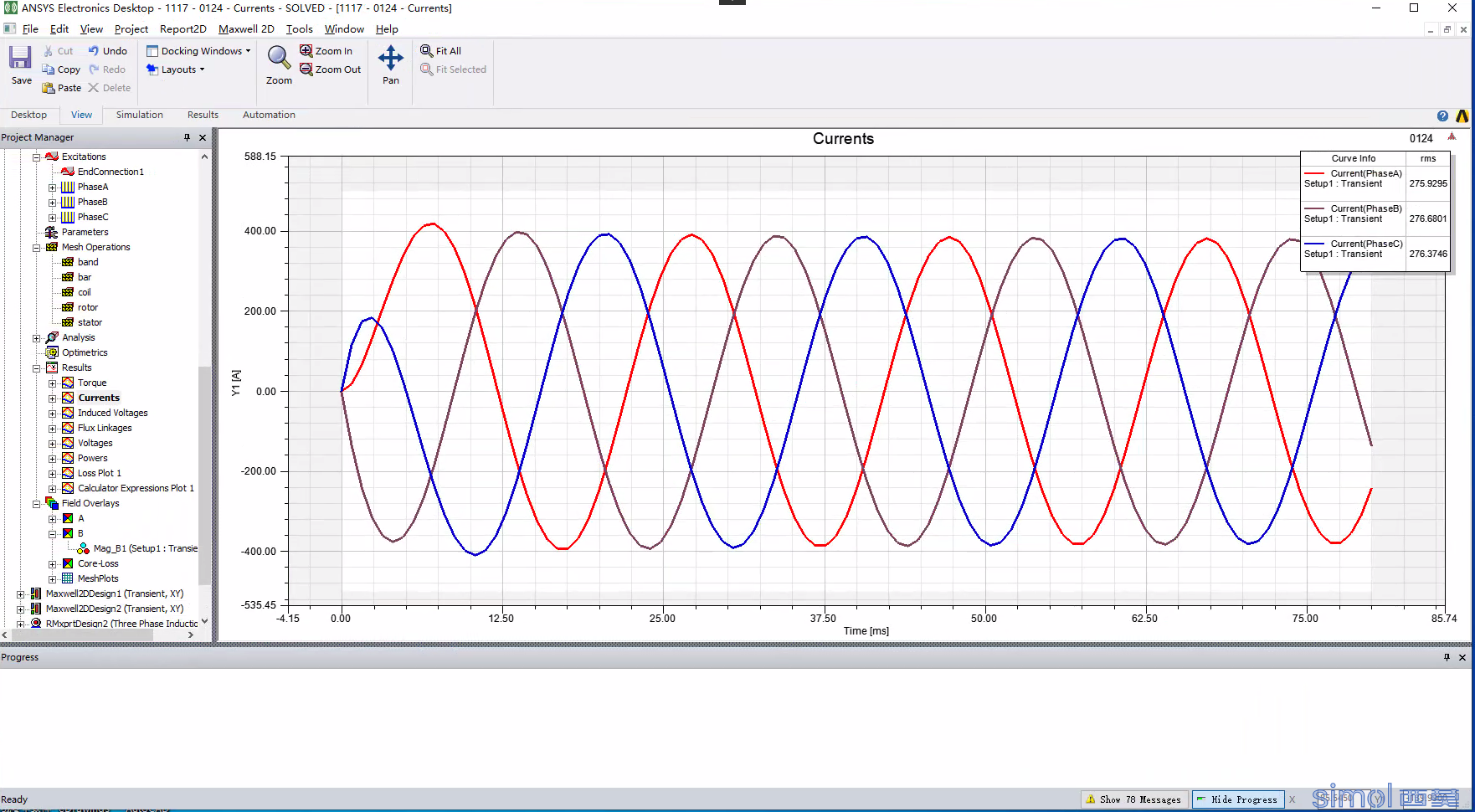Collapse the Field Overlays node
This screenshot has height=812, width=1475.
[x=37, y=503]
